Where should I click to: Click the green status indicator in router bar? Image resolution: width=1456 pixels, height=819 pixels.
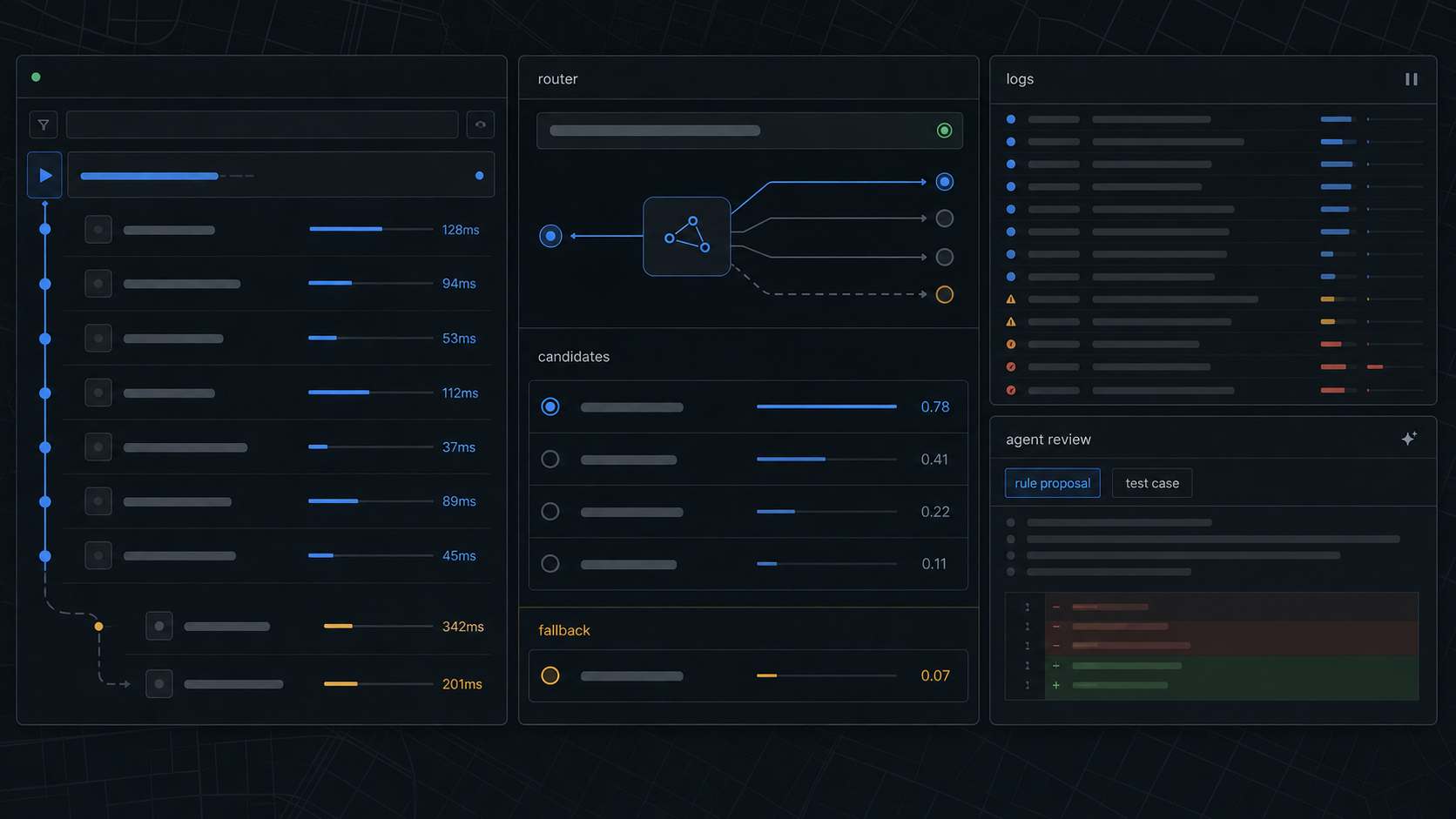pos(944,131)
